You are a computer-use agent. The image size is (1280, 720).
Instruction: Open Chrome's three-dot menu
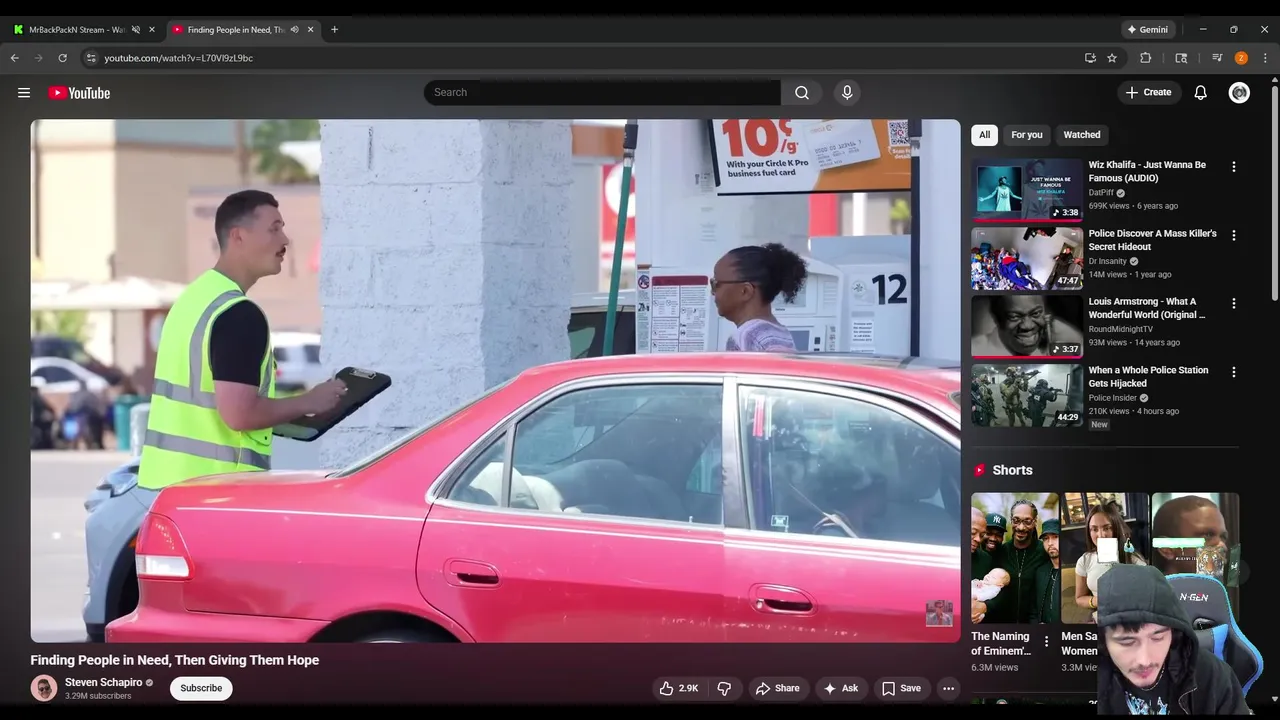[x=1265, y=58]
